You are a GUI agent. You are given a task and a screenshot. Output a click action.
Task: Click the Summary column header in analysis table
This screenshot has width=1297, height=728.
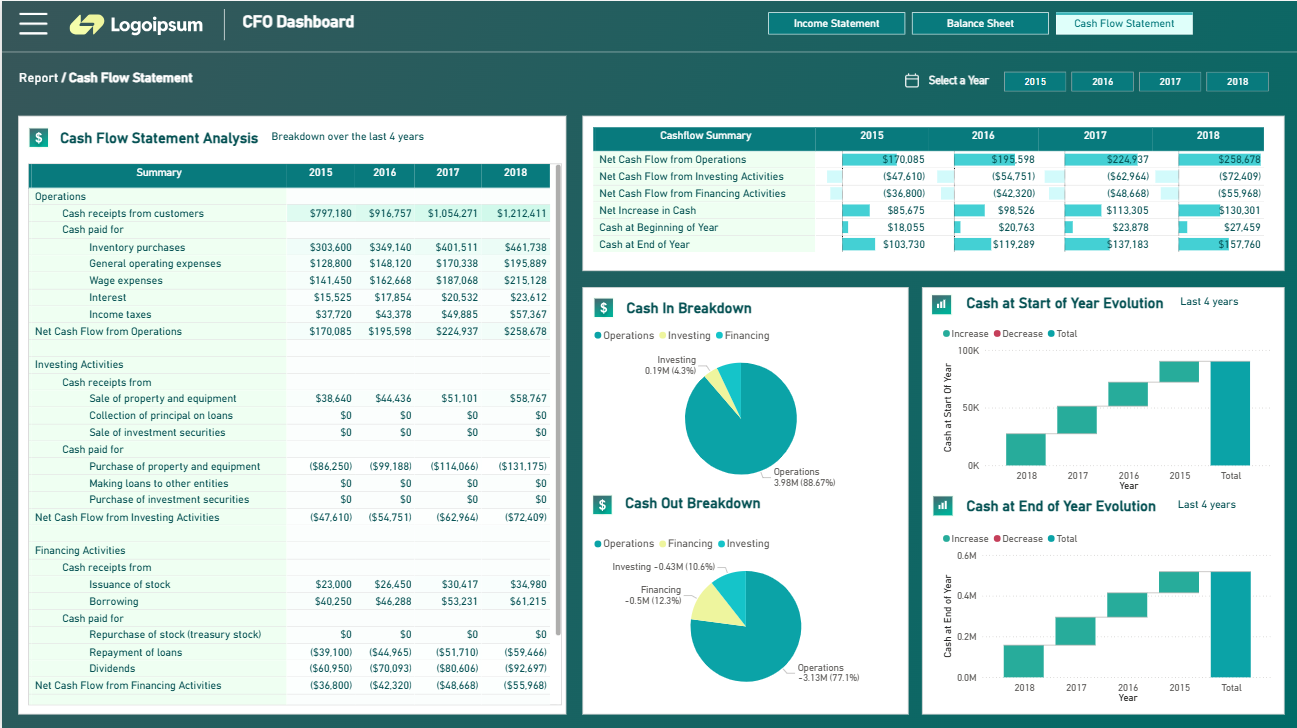(x=158, y=173)
